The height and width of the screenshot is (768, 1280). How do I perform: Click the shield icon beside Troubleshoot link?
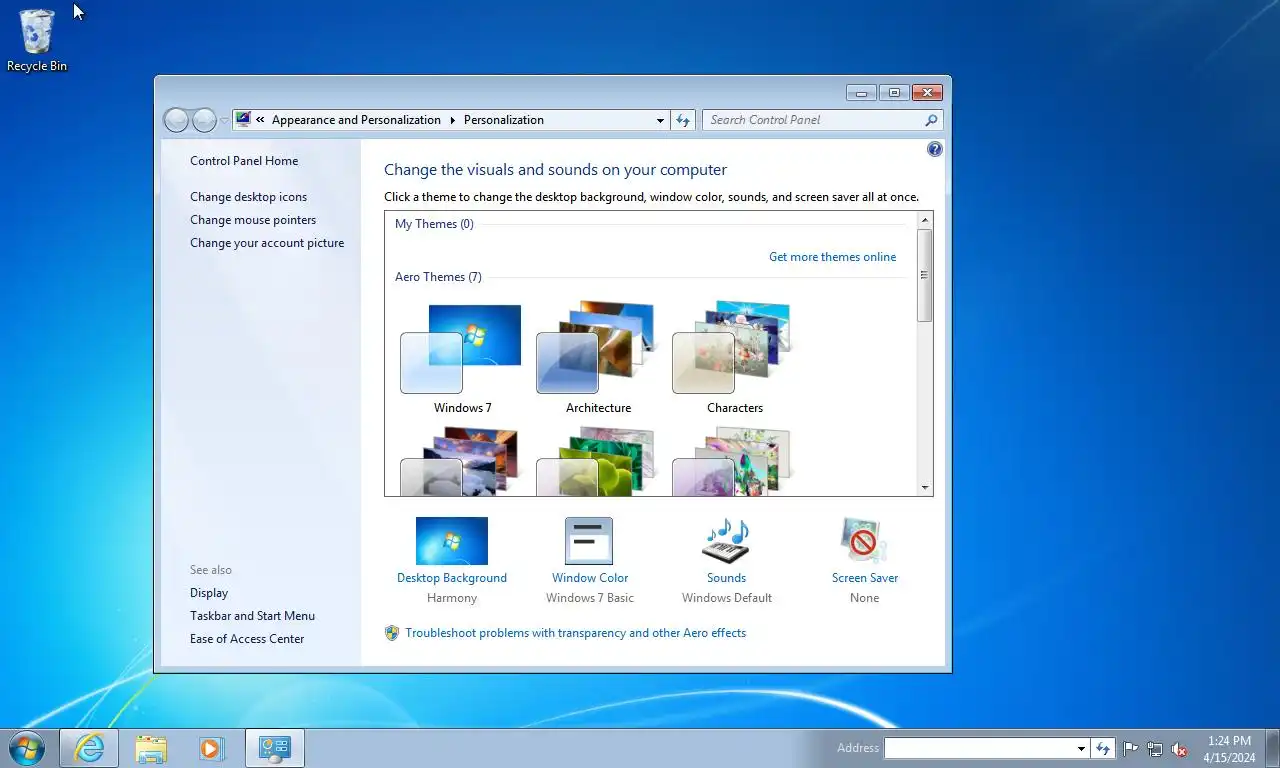point(392,633)
